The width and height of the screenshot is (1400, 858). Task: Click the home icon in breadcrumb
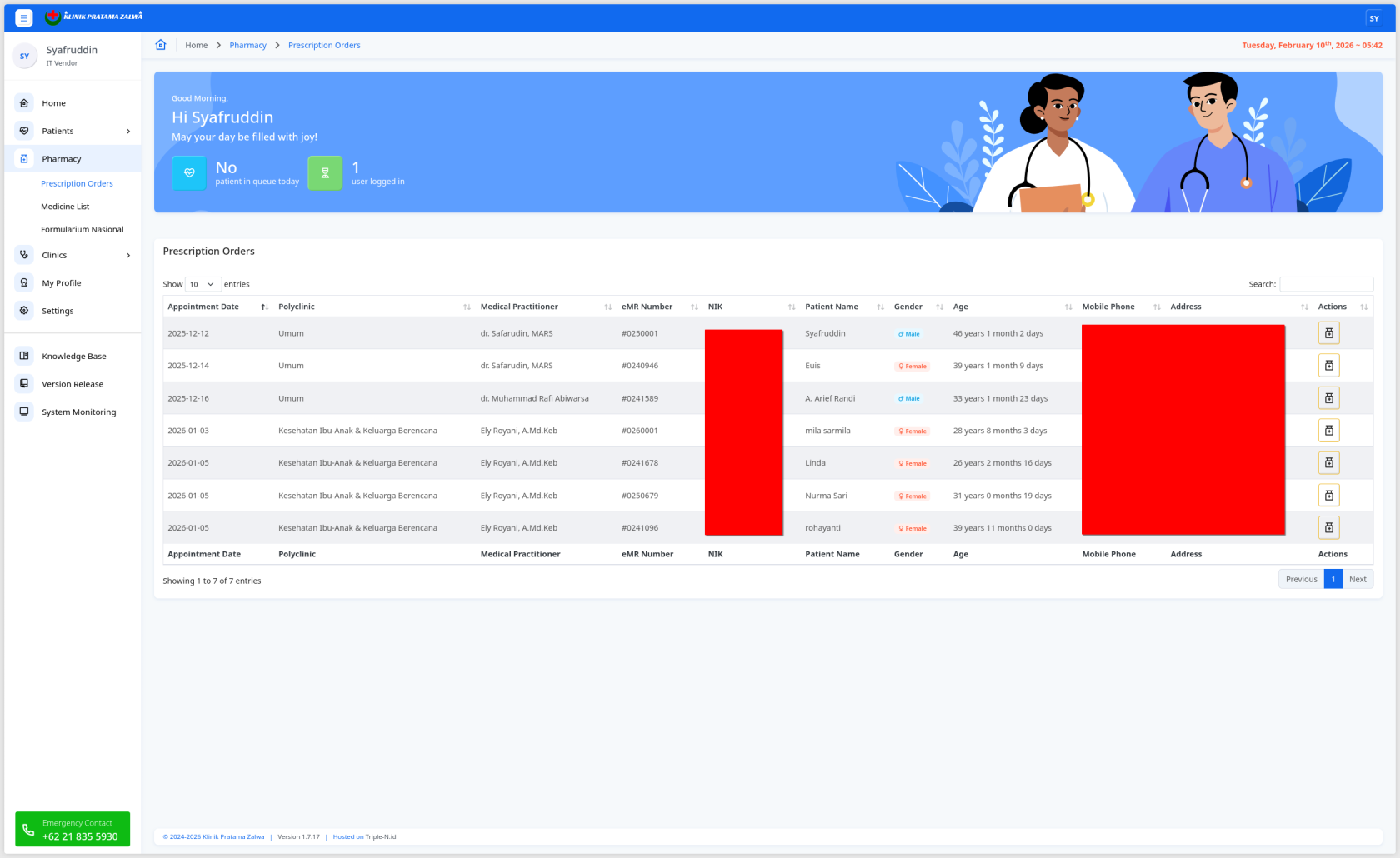[161, 45]
